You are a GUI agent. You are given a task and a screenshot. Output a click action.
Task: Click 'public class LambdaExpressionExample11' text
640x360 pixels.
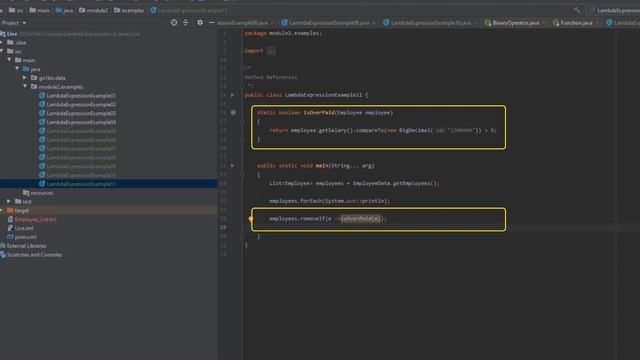point(303,95)
